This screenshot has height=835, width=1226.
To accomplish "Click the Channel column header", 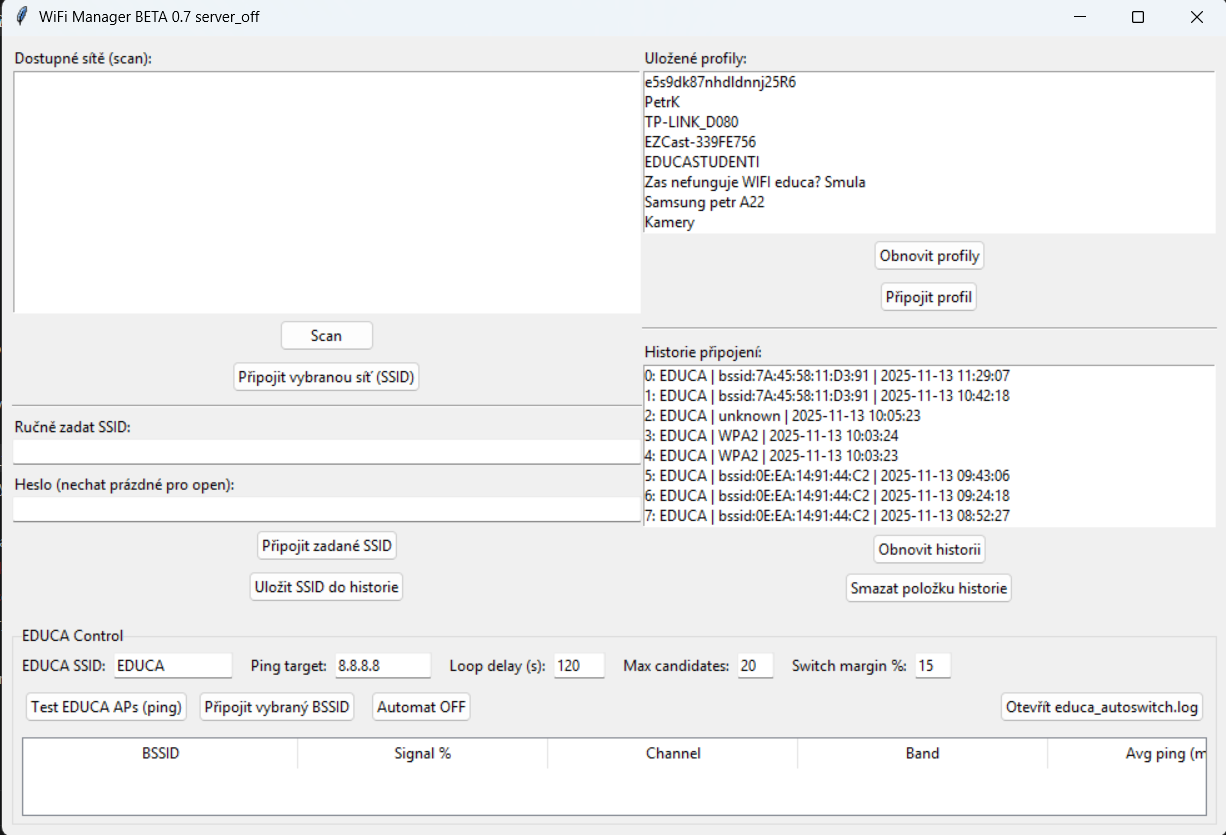I will (672, 753).
